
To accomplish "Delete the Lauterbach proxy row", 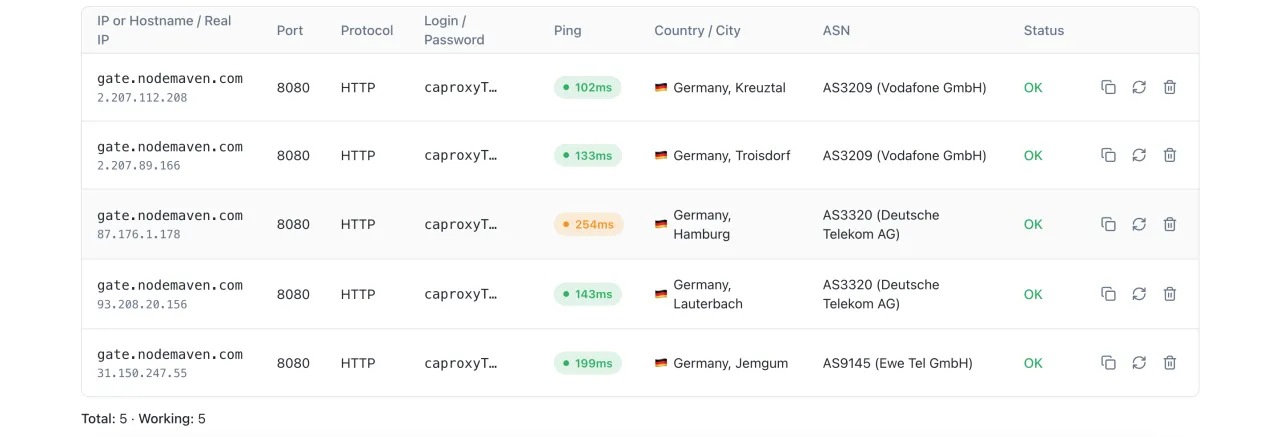I will click(1170, 294).
